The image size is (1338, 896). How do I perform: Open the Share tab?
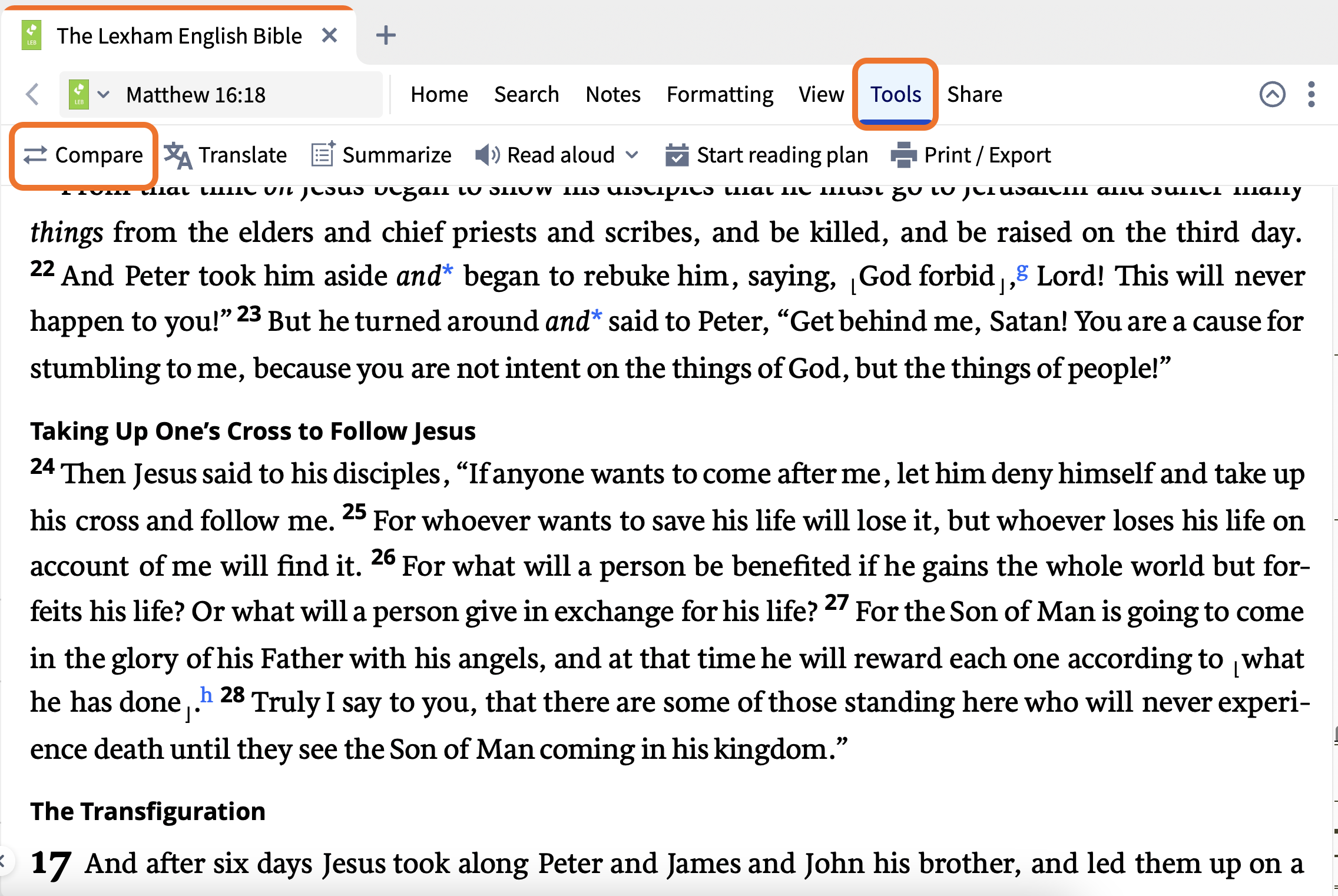(975, 94)
